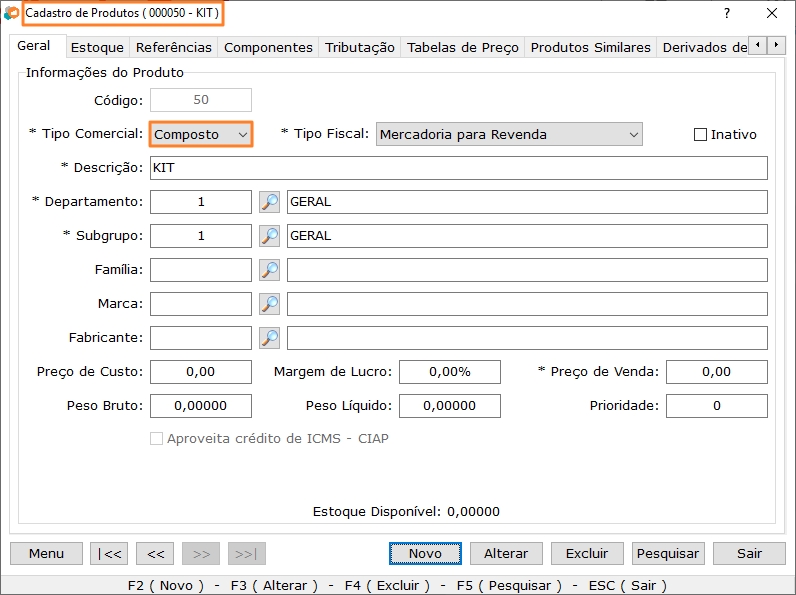Open the Fabricante search magnifier
Image resolution: width=796 pixels, height=595 pixels.
269,338
